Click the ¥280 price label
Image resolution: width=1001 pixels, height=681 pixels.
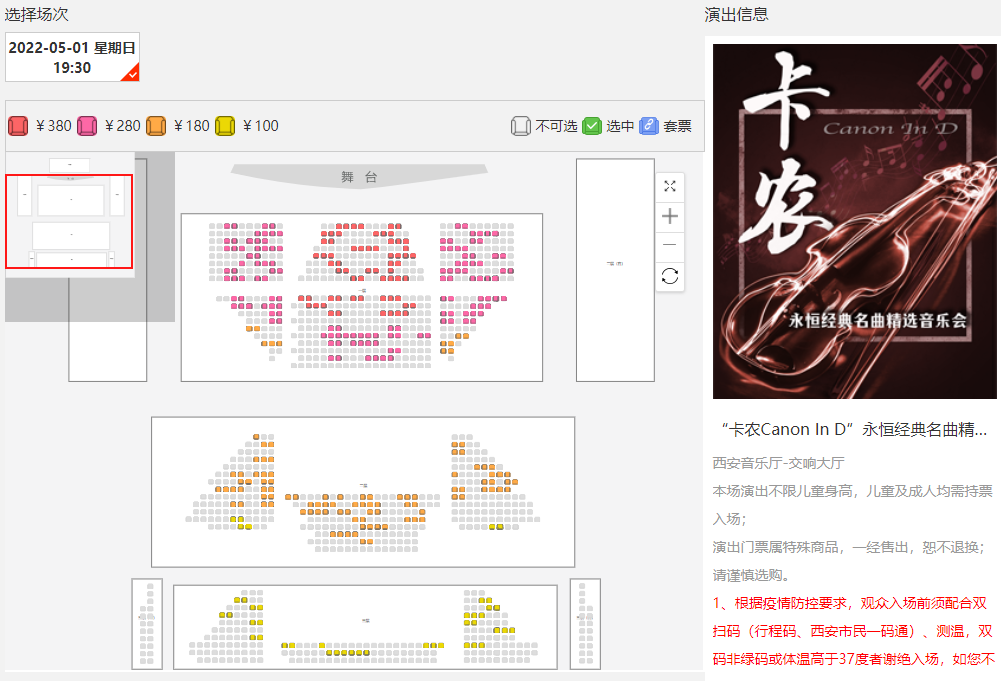[123, 126]
